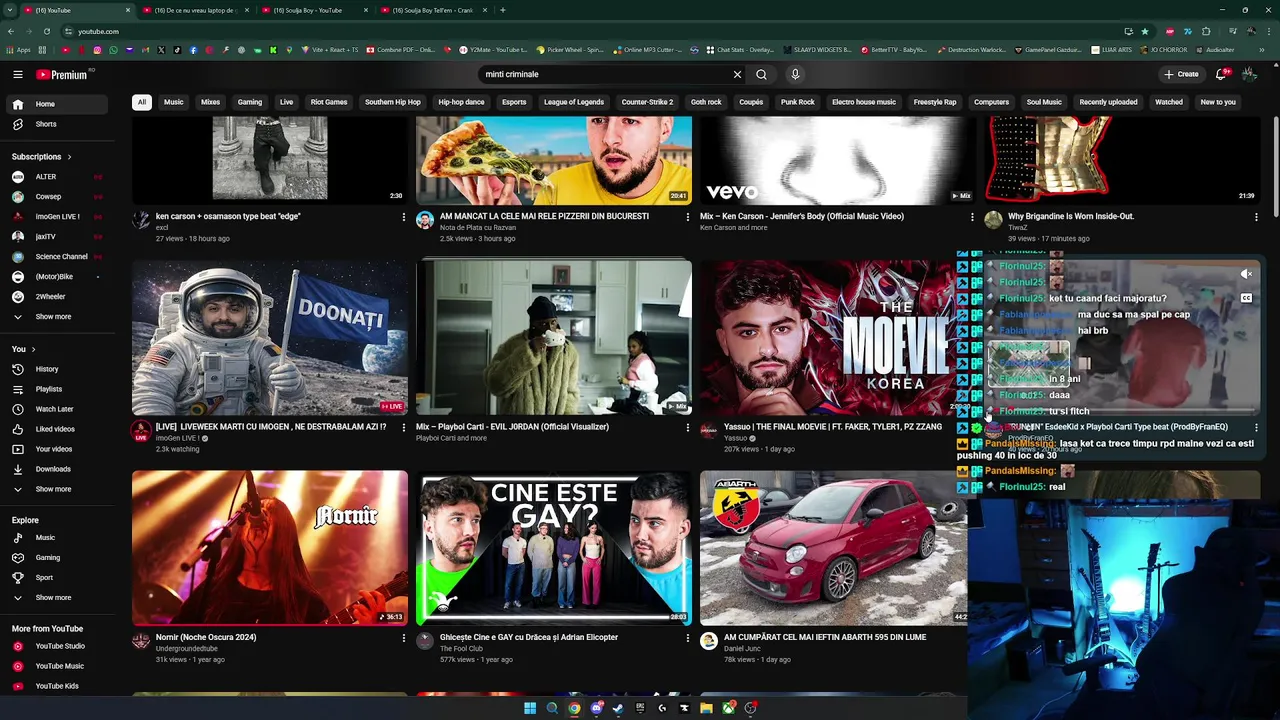Open options menu for Cine este GAY video
Screen dimensions: 1280x720
pyautogui.click(x=687, y=638)
